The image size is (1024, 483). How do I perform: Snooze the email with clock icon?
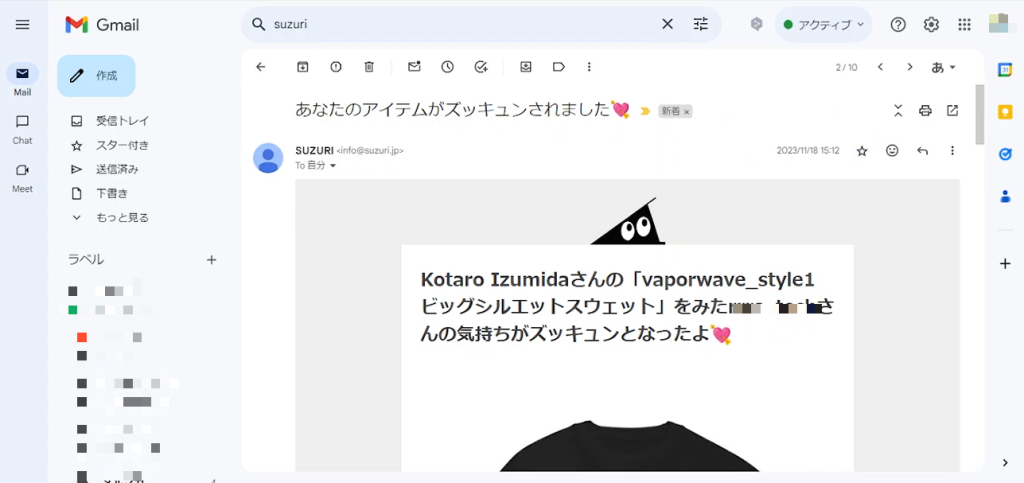447,67
